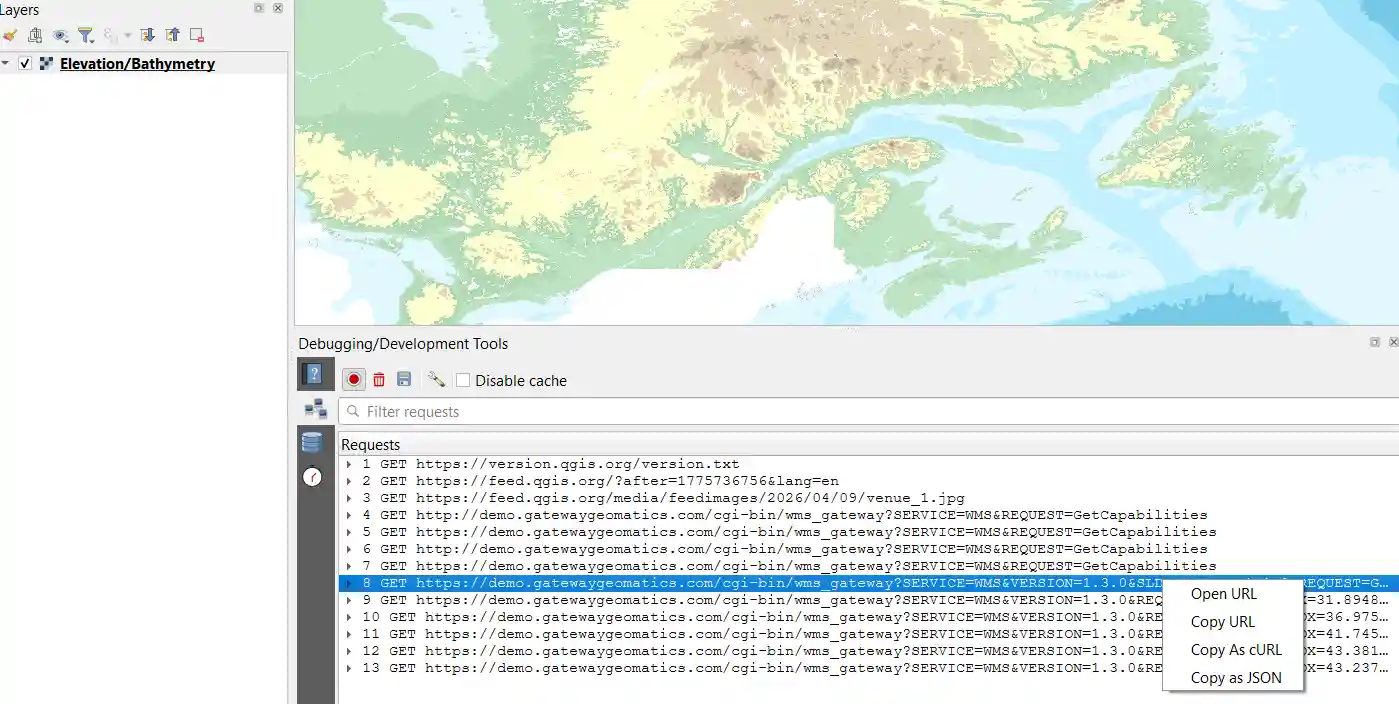Expand request 10 row
The width and height of the screenshot is (1399, 704).
tap(348, 617)
